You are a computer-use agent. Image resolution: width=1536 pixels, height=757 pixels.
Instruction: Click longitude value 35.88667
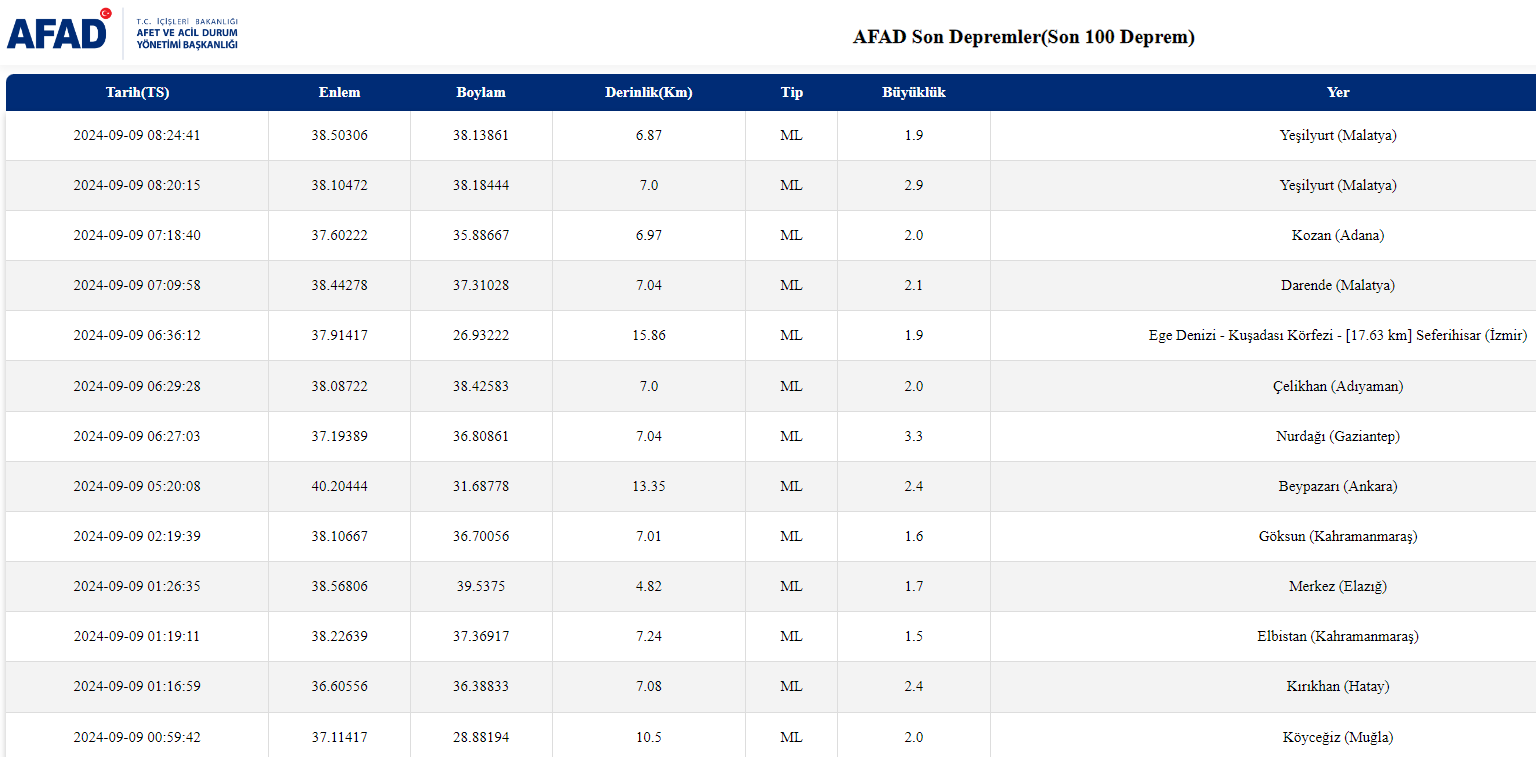pyautogui.click(x=481, y=235)
